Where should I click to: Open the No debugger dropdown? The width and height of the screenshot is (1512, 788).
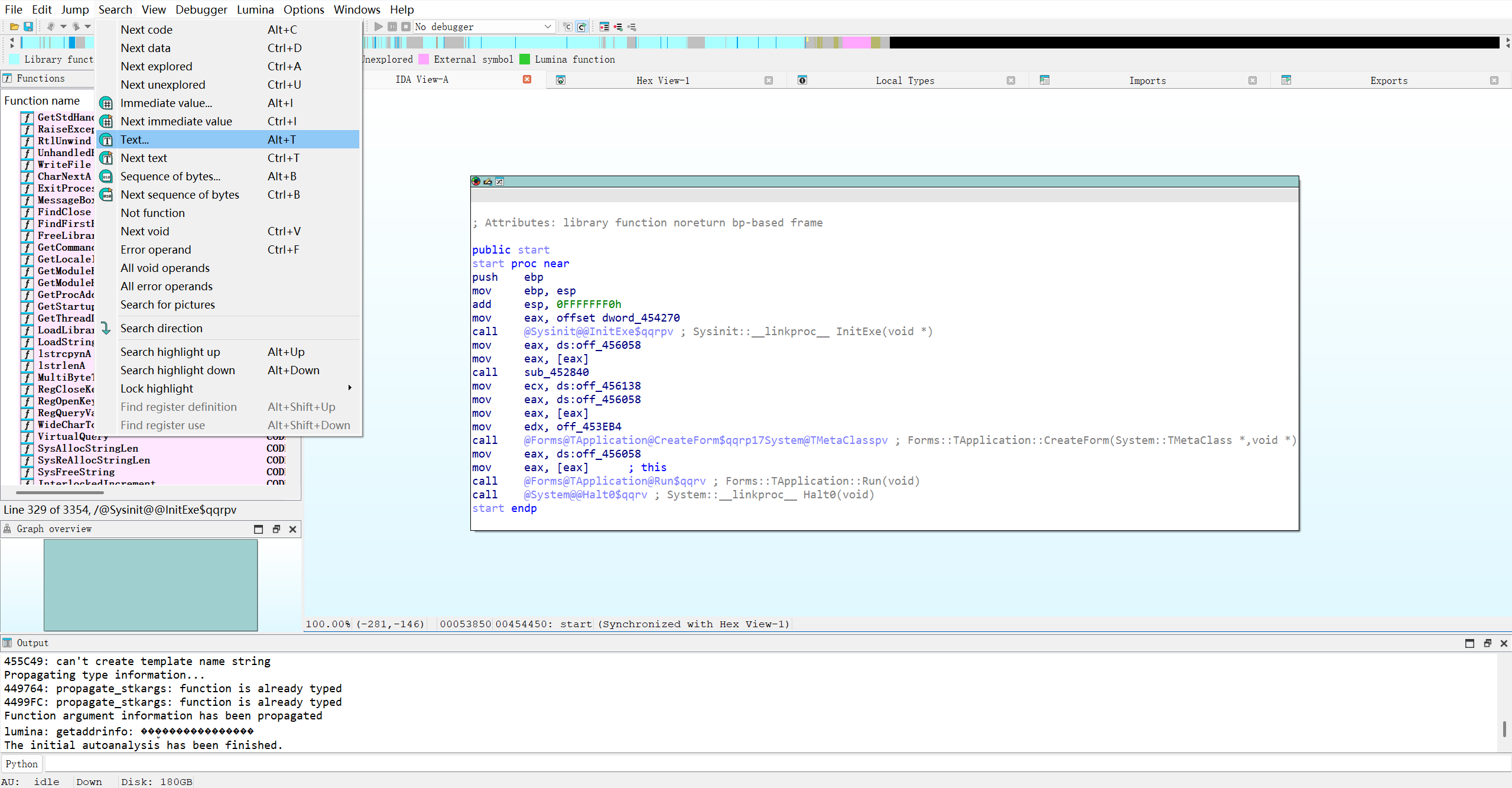tap(547, 27)
